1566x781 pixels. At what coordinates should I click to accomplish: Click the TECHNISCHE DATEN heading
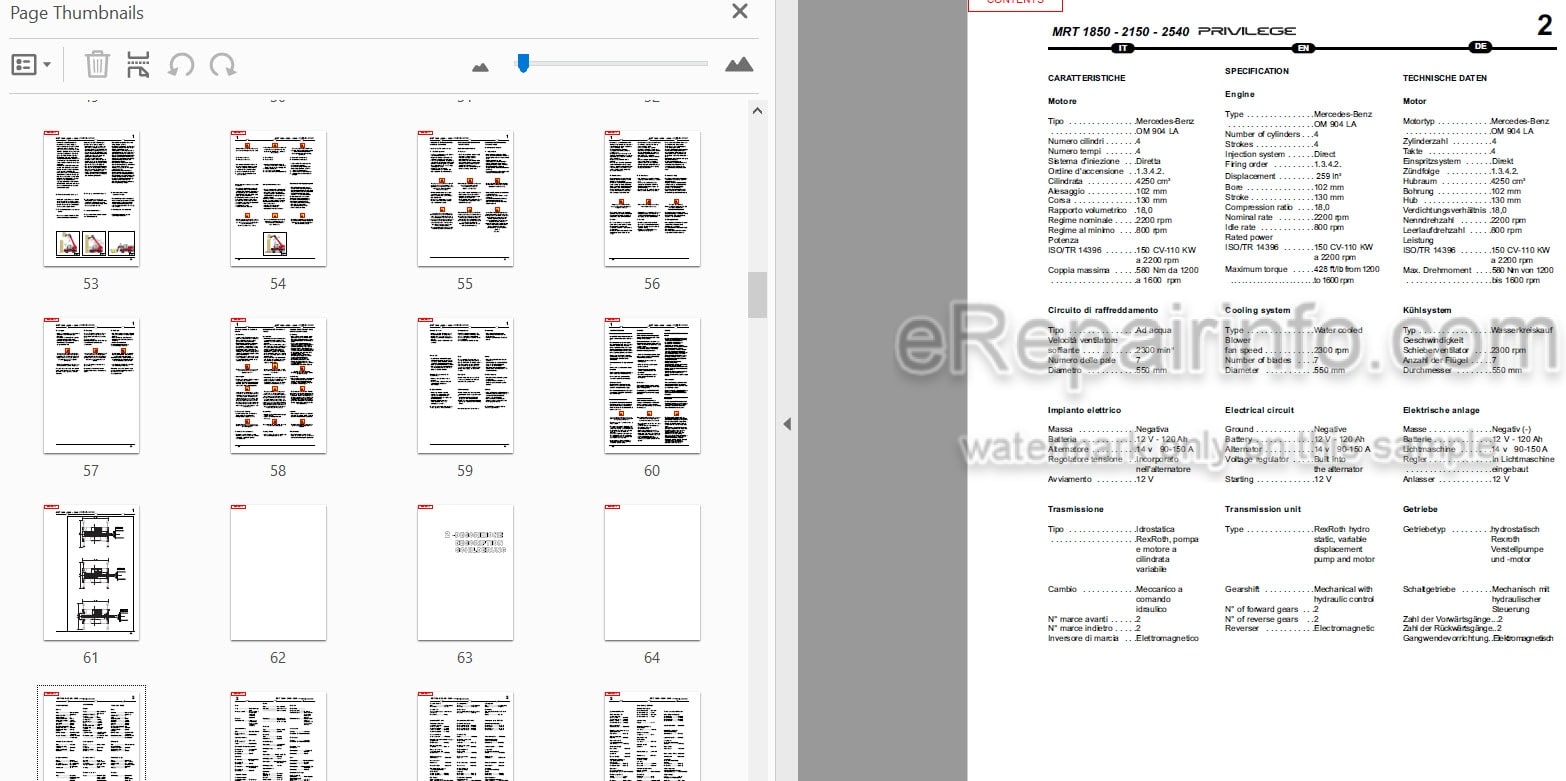click(x=1445, y=78)
